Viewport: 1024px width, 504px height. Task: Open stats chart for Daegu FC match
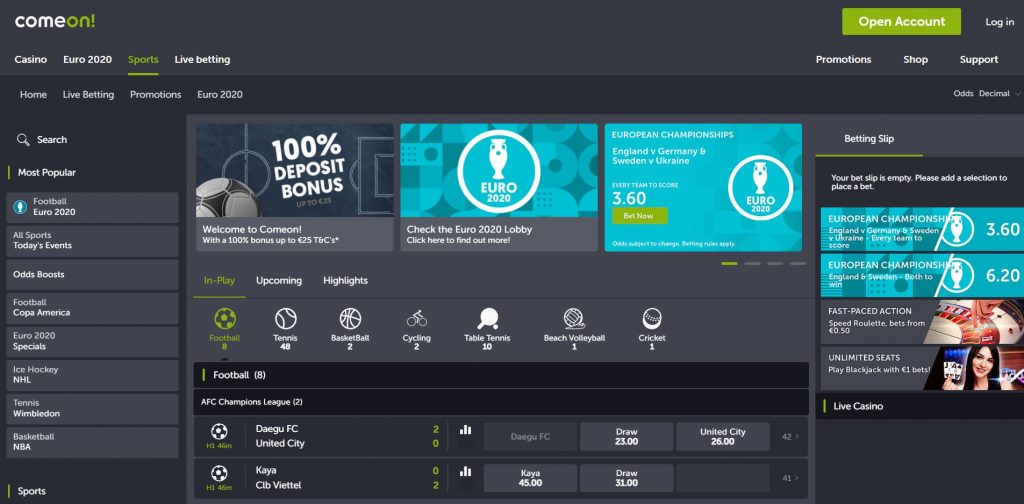(466, 430)
